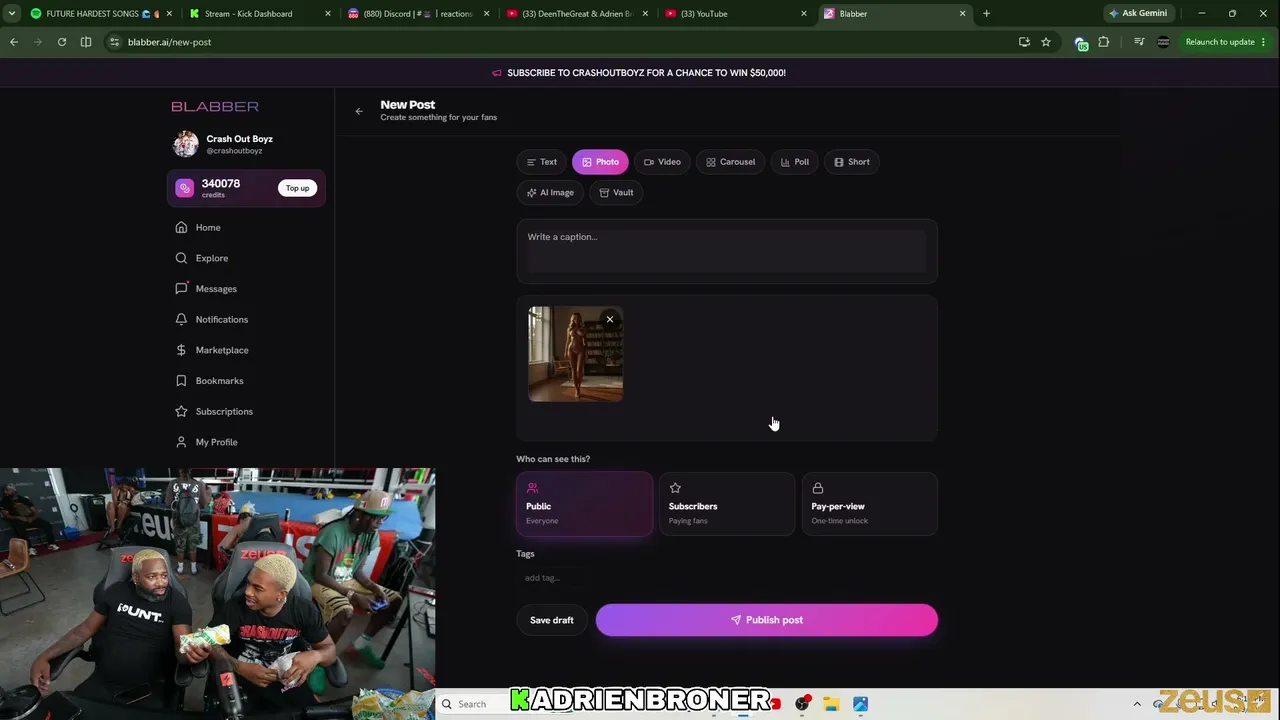Click the Explore search icon in the sidebar
Image resolution: width=1280 pixels, height=720 pixels.
tap(181, 258)
